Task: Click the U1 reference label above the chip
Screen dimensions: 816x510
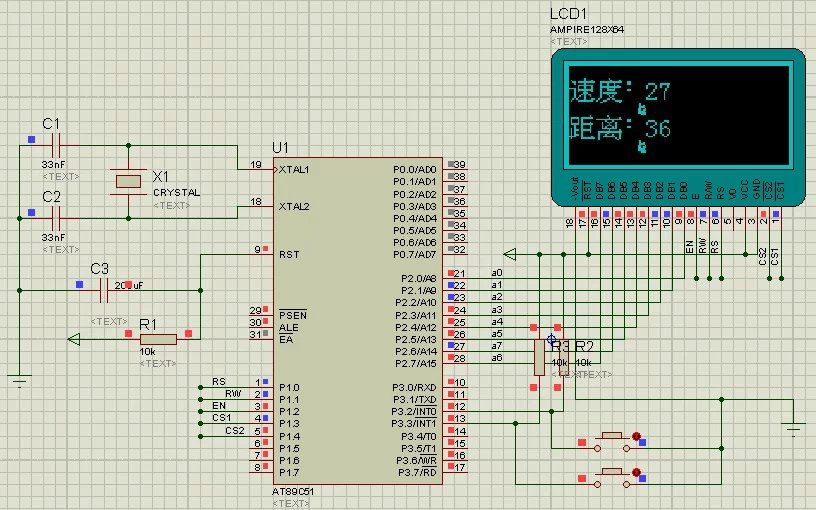Action: [x=280, y=147]
